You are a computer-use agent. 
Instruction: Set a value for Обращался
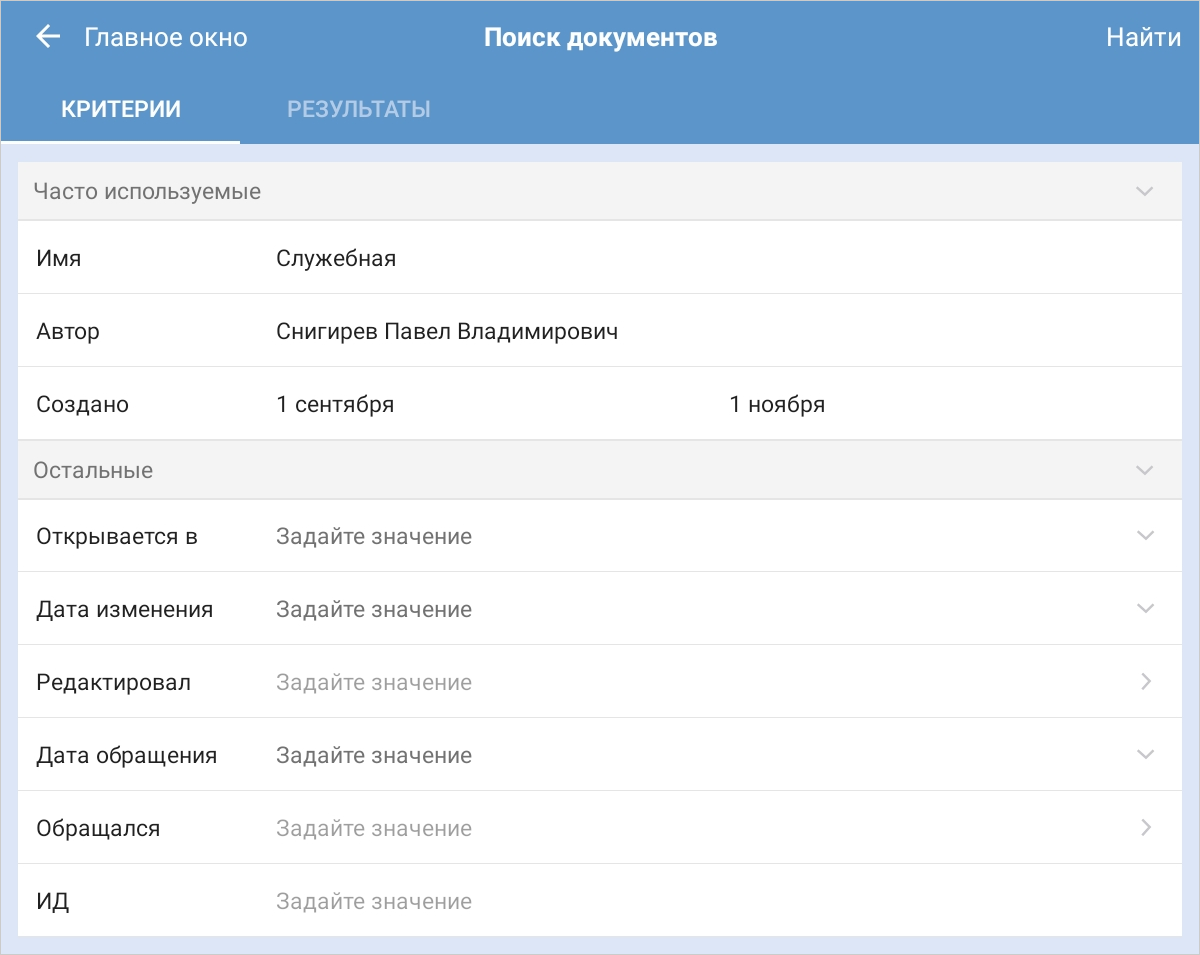[x=373, y=829]
